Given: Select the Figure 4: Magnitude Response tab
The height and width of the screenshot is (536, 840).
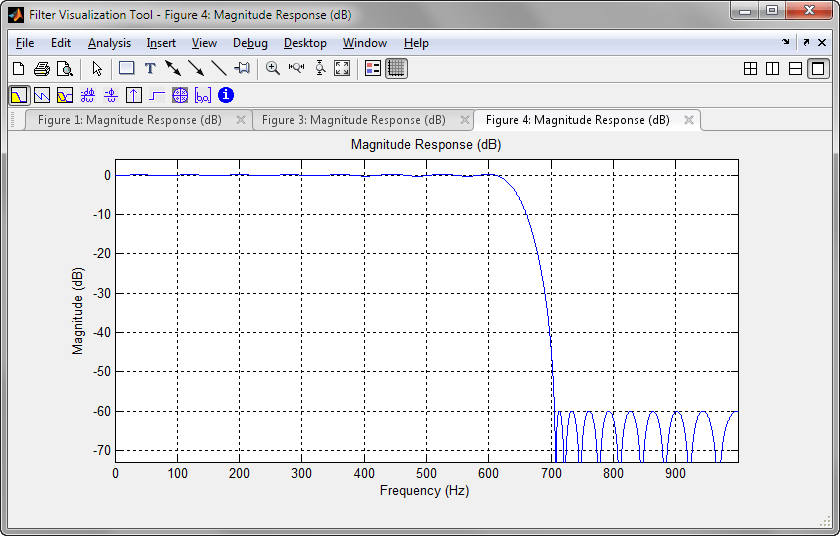Looking at the screenshot, I should 578,120.
